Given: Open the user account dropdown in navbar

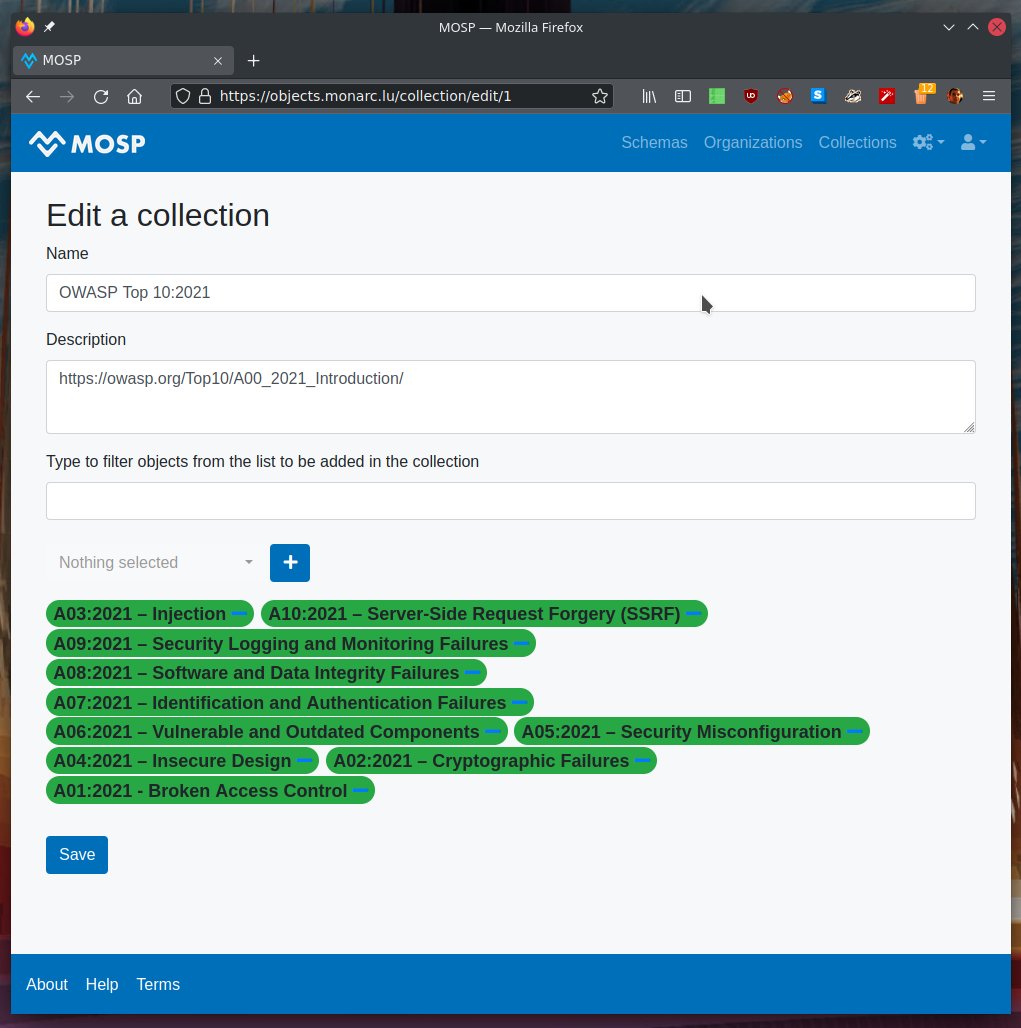Looking at the screenshot, I should 973,142.
